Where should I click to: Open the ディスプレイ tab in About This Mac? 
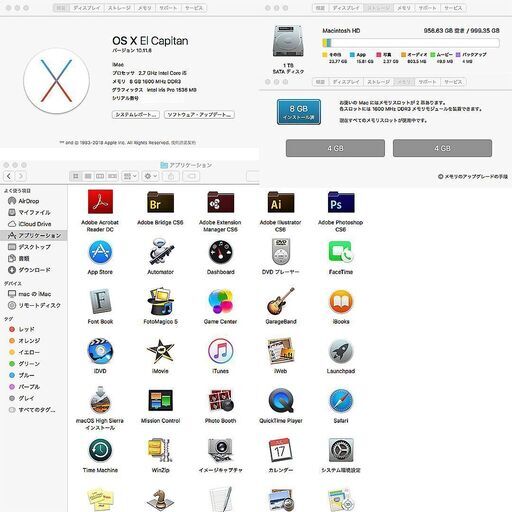87,8
